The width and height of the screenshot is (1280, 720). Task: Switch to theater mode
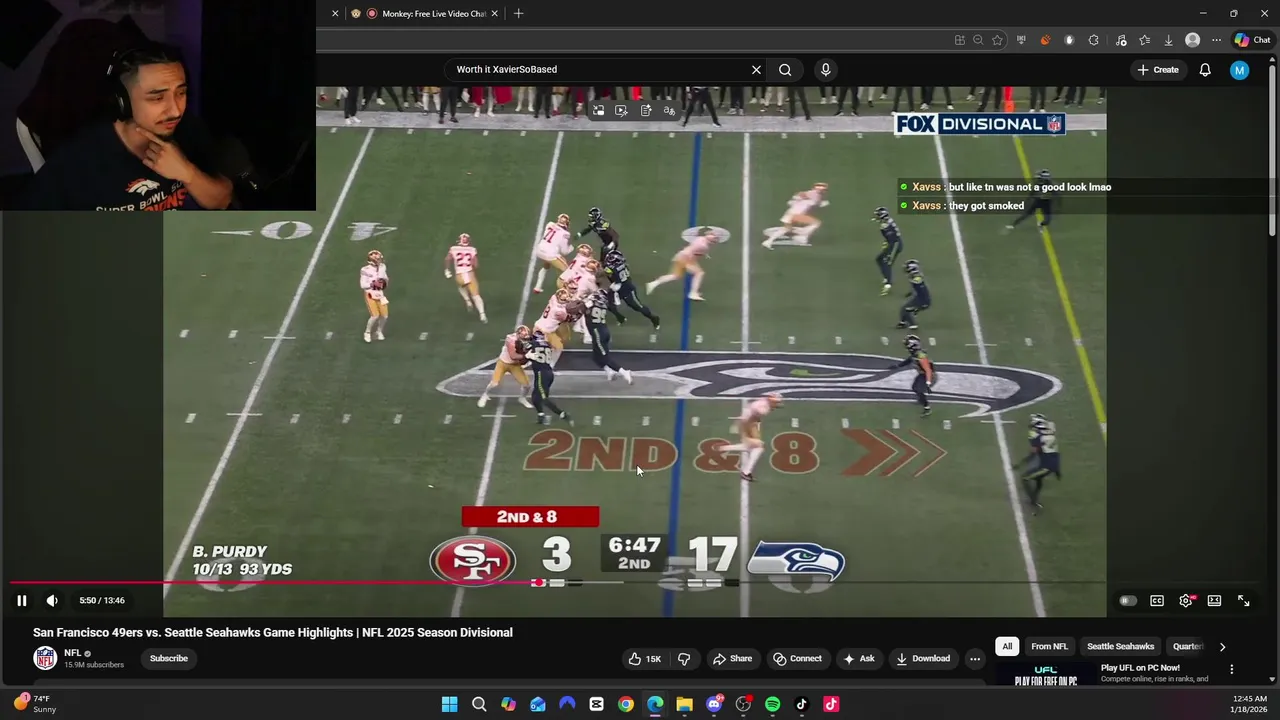pyautogui.click(x=1214, y=601)
